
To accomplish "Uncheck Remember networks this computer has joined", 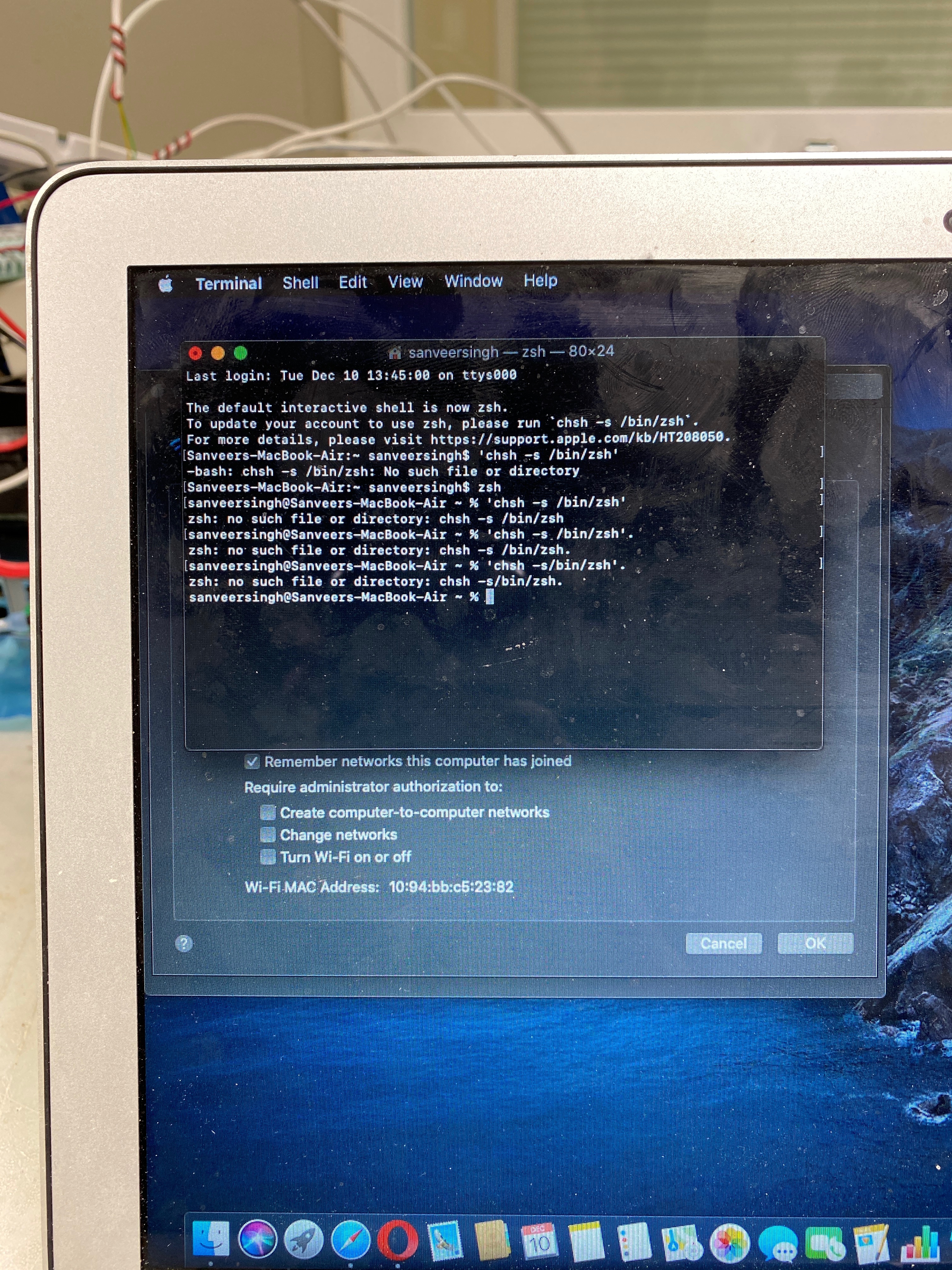I will point(252,762).
